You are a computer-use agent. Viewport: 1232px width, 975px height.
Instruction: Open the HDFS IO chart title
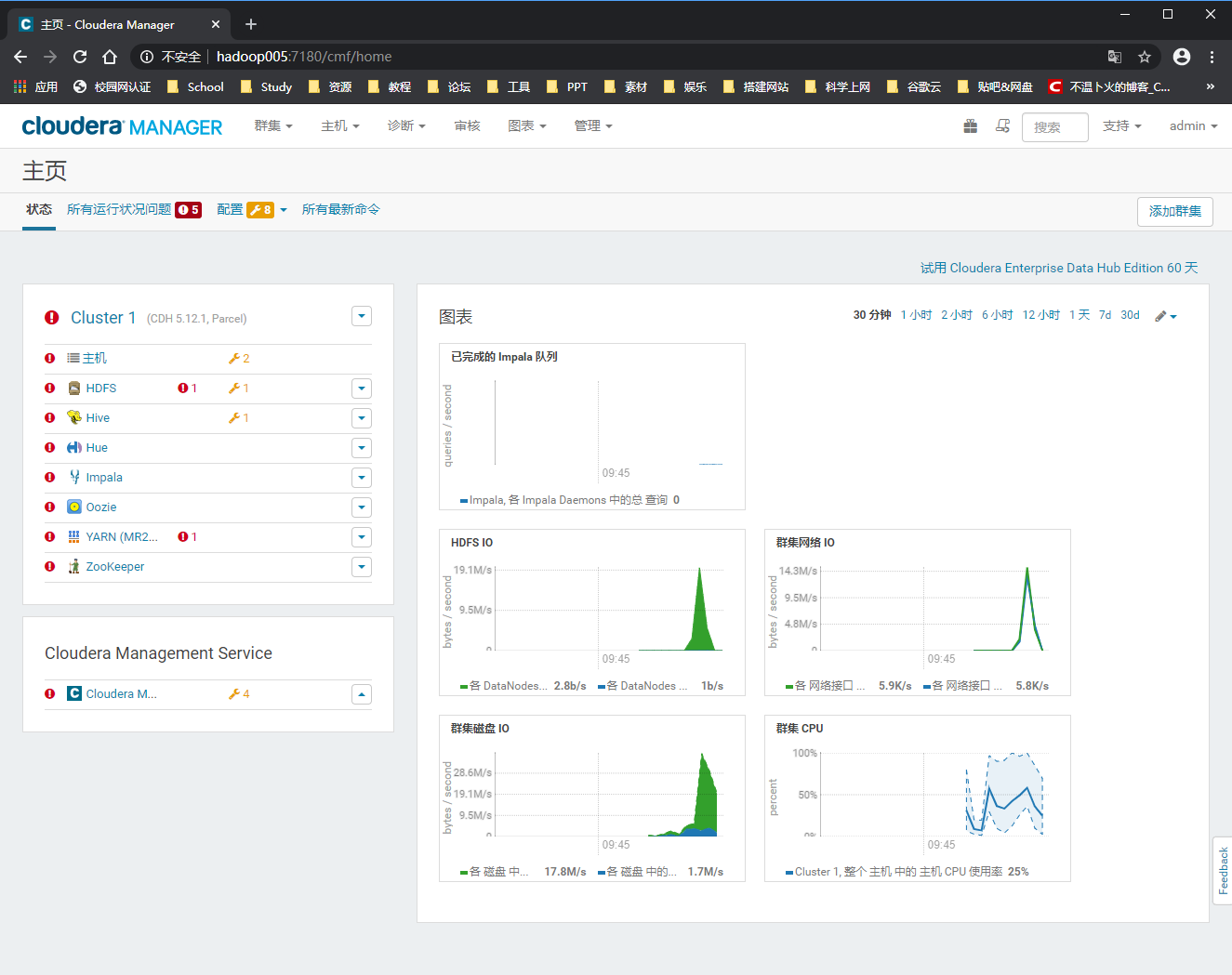(472, 543)
